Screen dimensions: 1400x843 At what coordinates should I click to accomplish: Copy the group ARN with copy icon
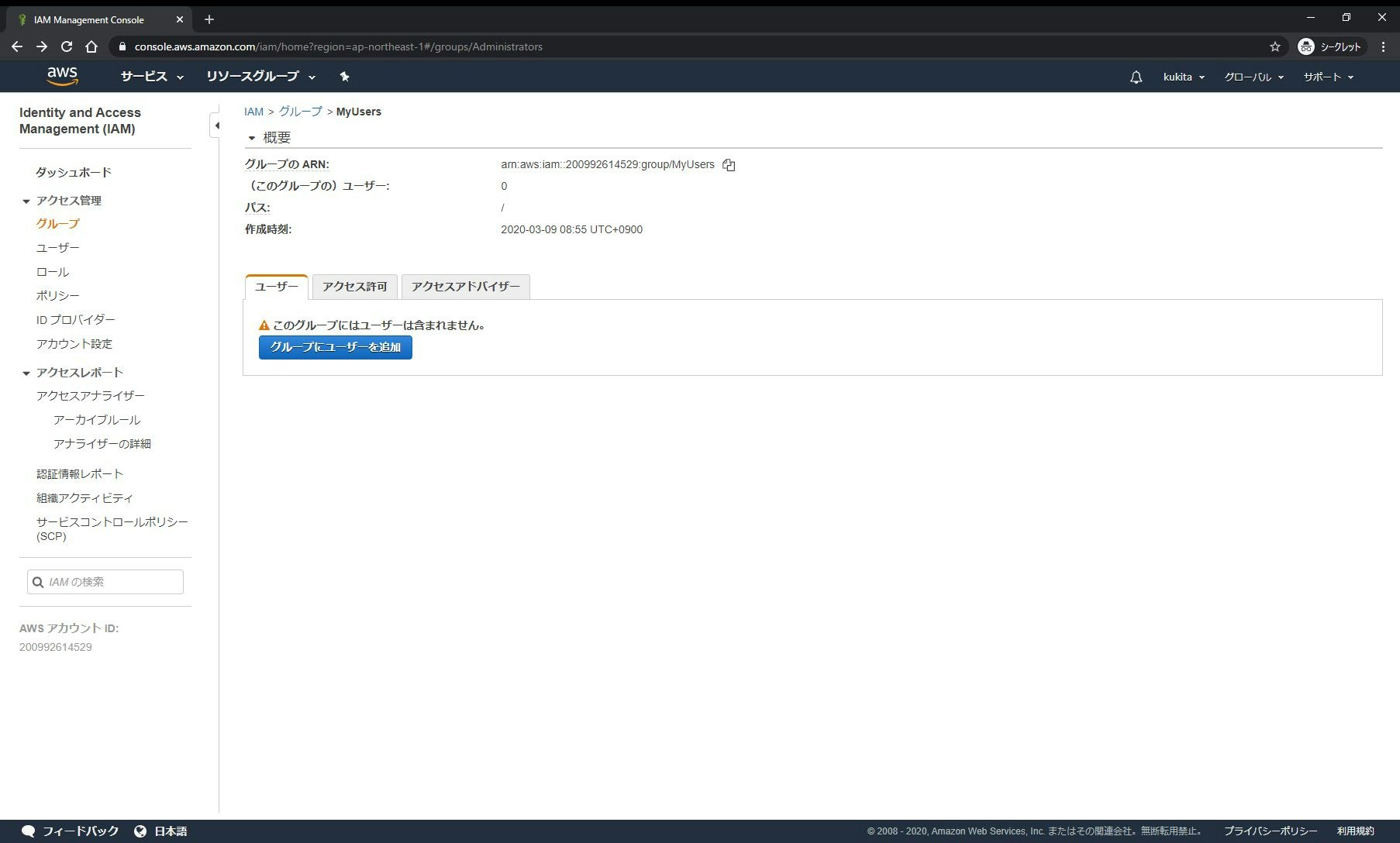[x=729, y=164]
